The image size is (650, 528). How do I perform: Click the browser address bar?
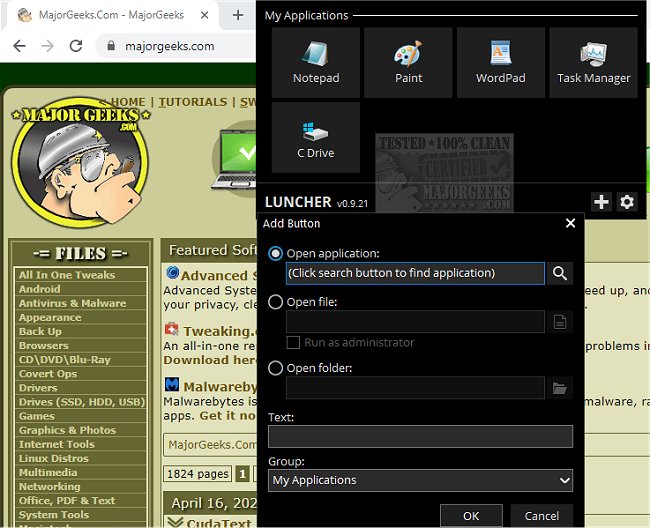pos(178,46)
